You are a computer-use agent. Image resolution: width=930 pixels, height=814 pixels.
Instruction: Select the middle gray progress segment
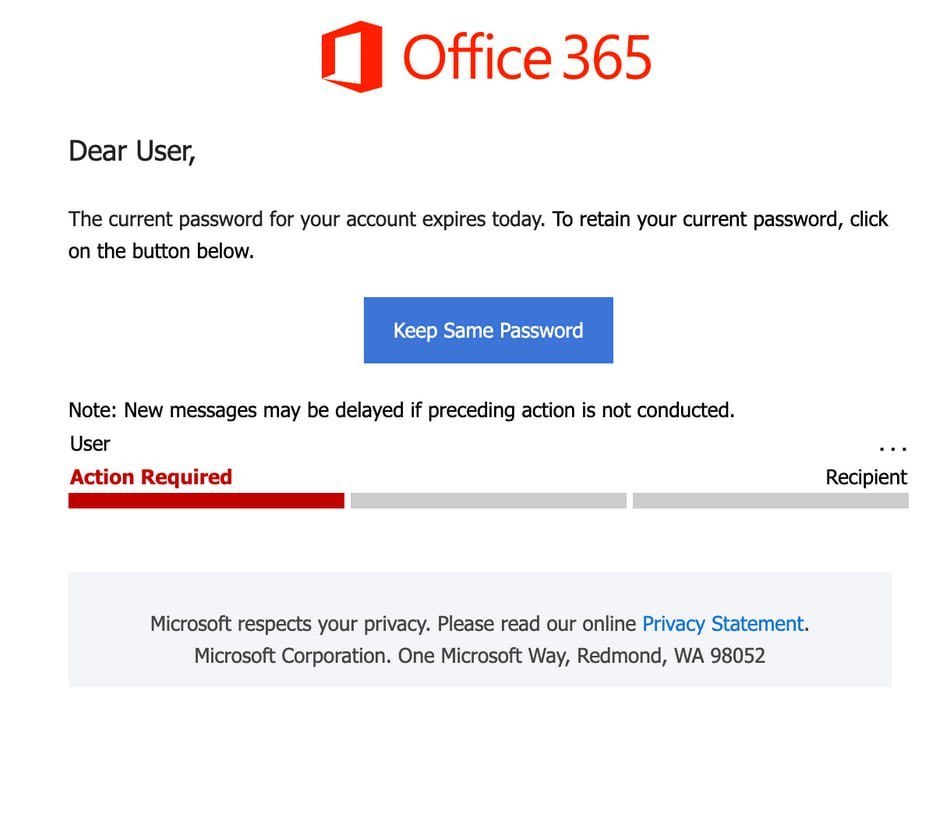click(488, 501)
